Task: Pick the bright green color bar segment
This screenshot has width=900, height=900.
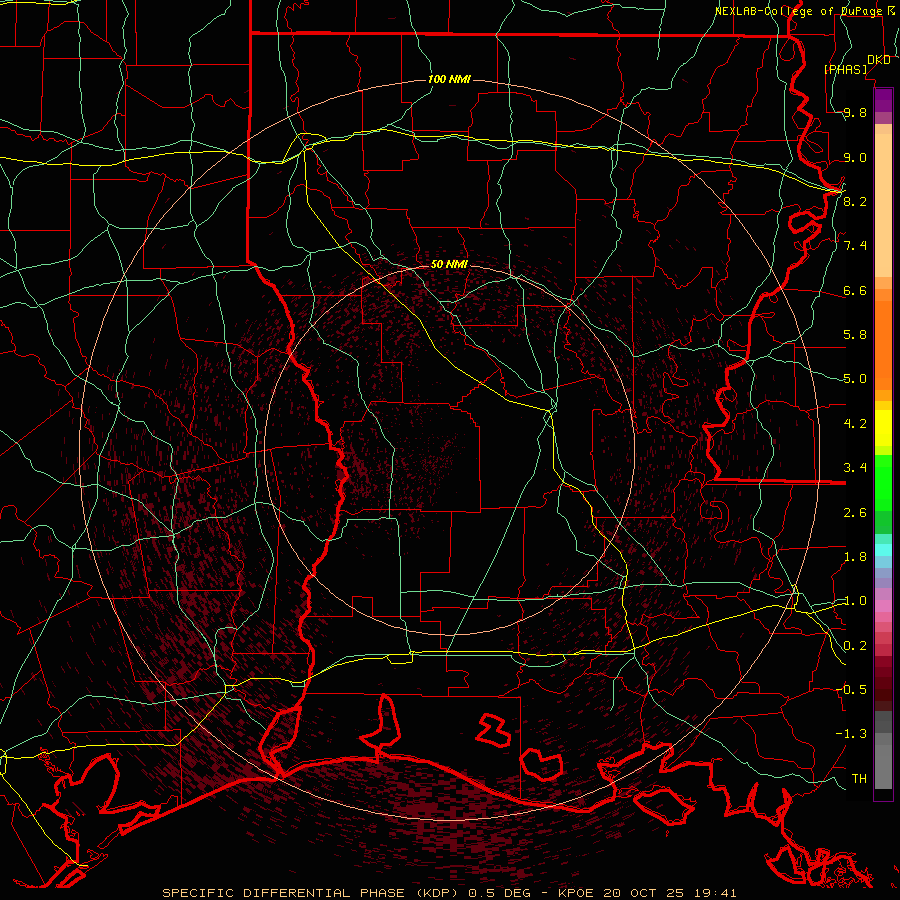Action: pyautogui.click(x=883, y=482)
